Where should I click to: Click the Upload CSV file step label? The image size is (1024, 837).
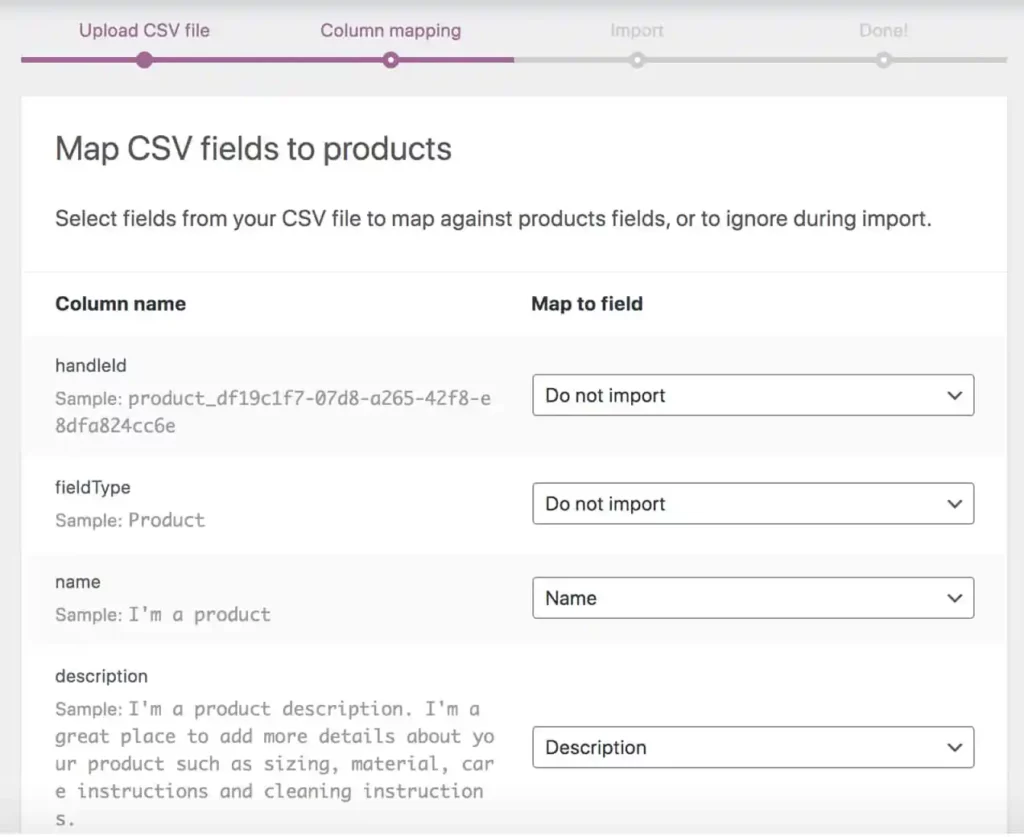(144, 30)
